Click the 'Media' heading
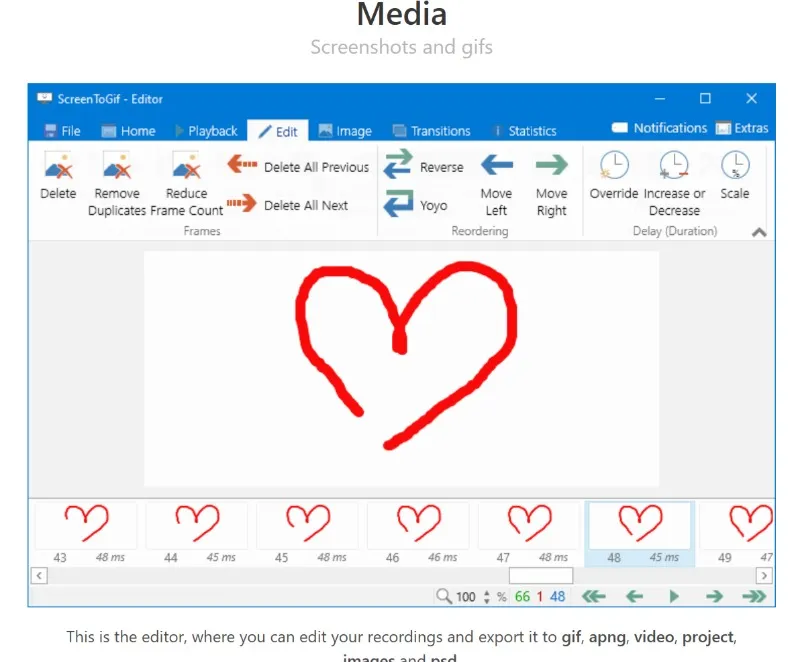 pyautogui.click(x=402, y=14)
